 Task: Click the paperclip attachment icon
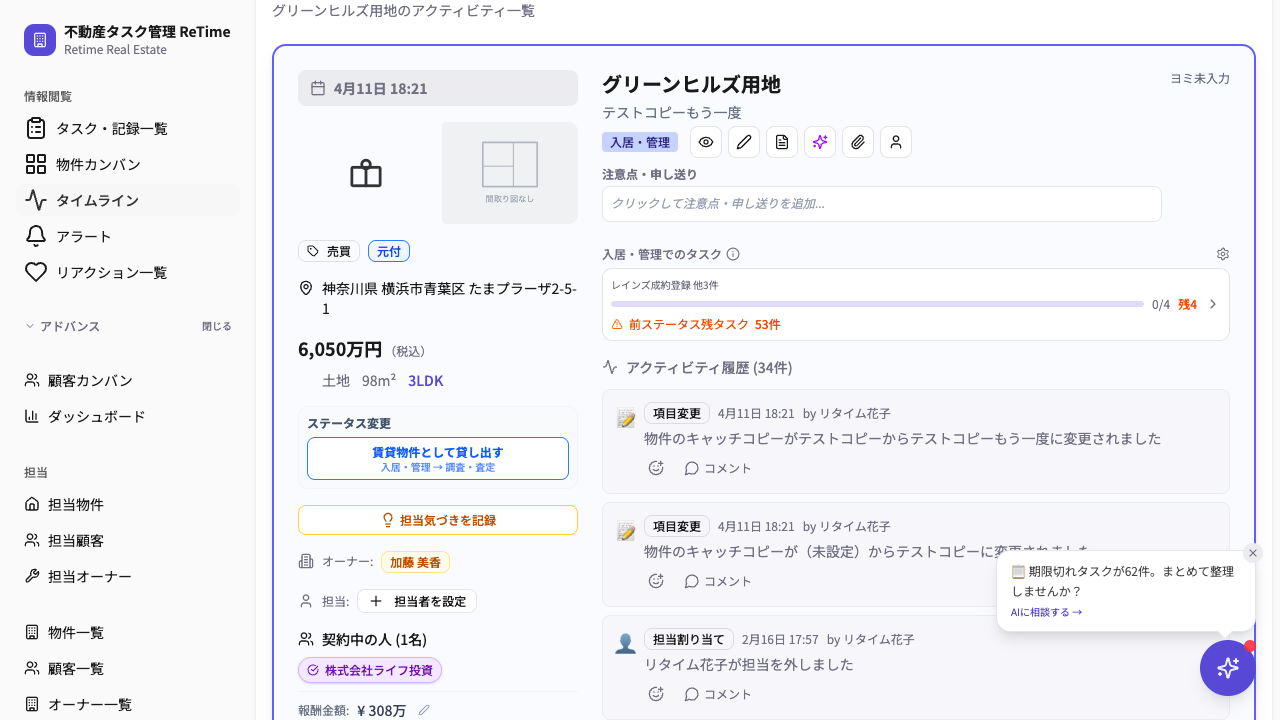tap(858, 142)
